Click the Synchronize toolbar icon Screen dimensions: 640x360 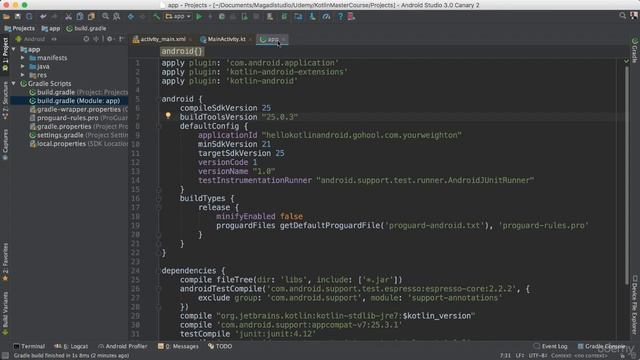tap(29, 17)
